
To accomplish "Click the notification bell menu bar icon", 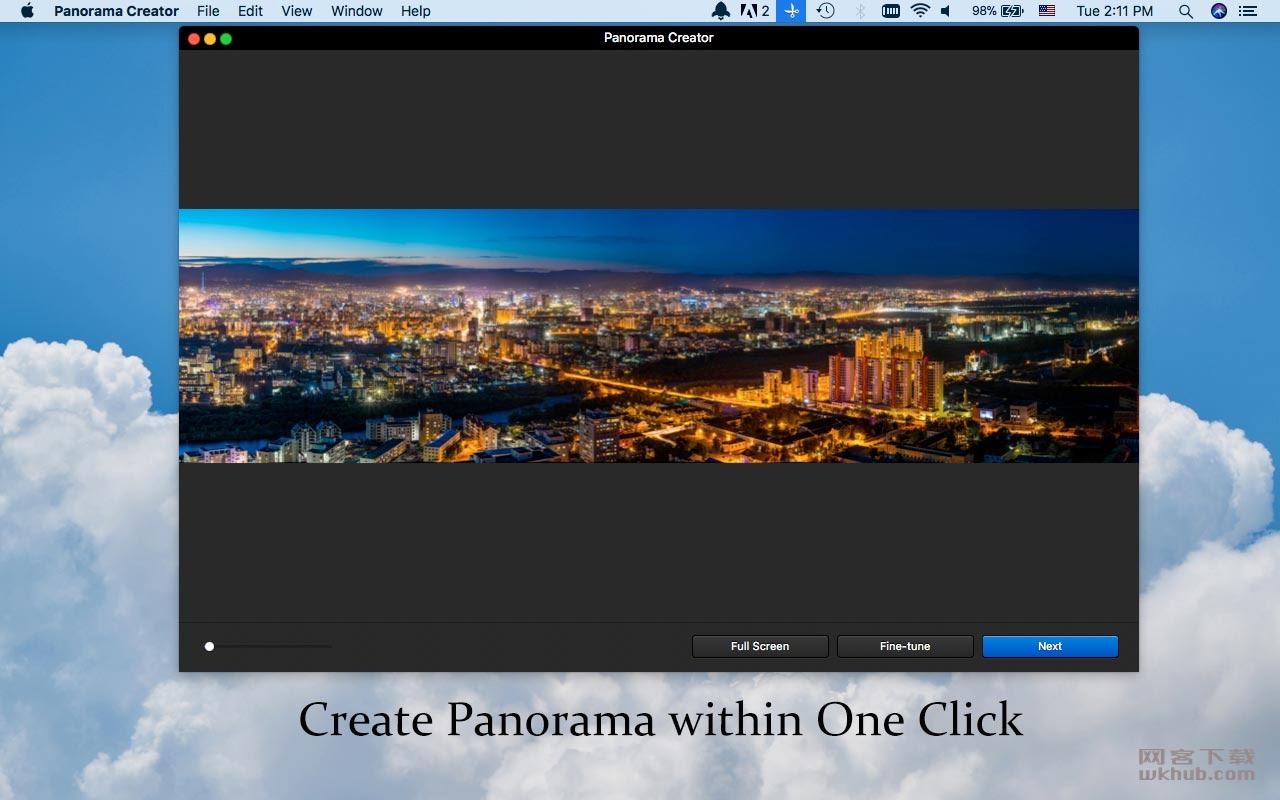I will 720,11.
